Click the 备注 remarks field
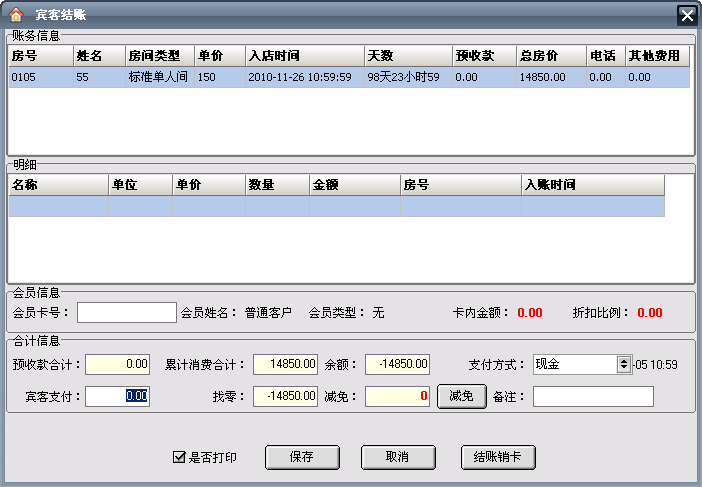The height and width of the screenshot is (487, 702). click(593, 396)
